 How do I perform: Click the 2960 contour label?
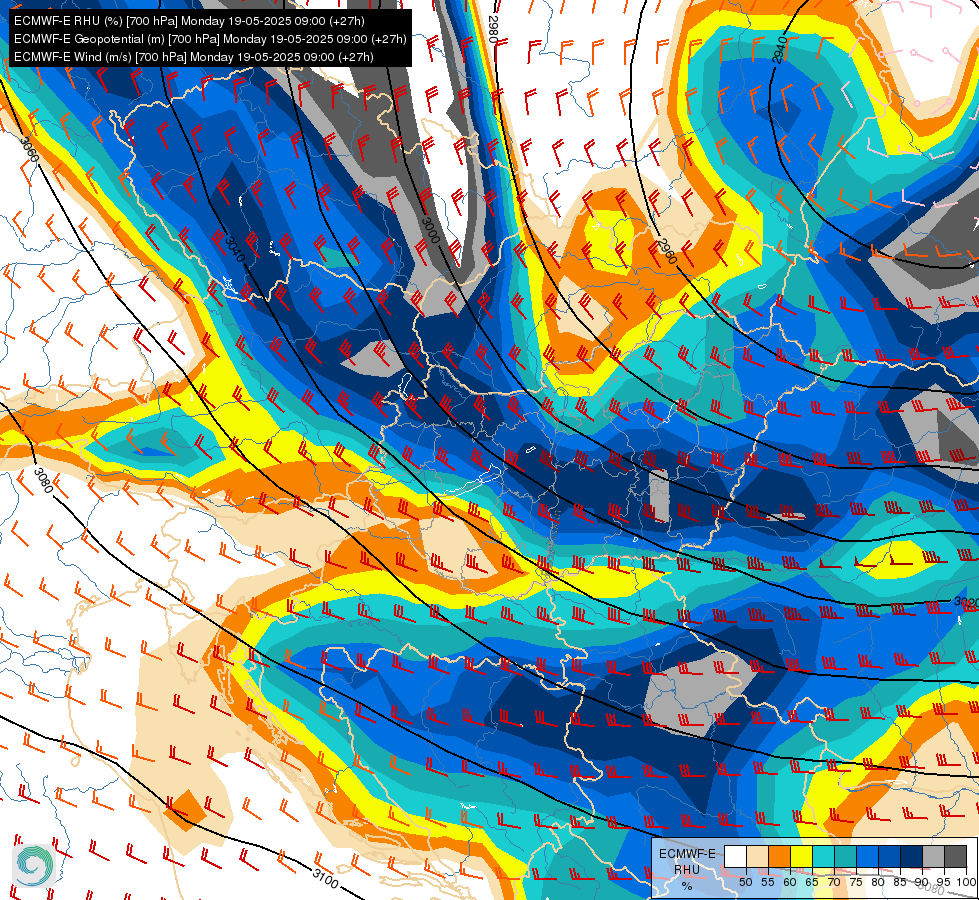pyautogui.click(x=667, y=252)
